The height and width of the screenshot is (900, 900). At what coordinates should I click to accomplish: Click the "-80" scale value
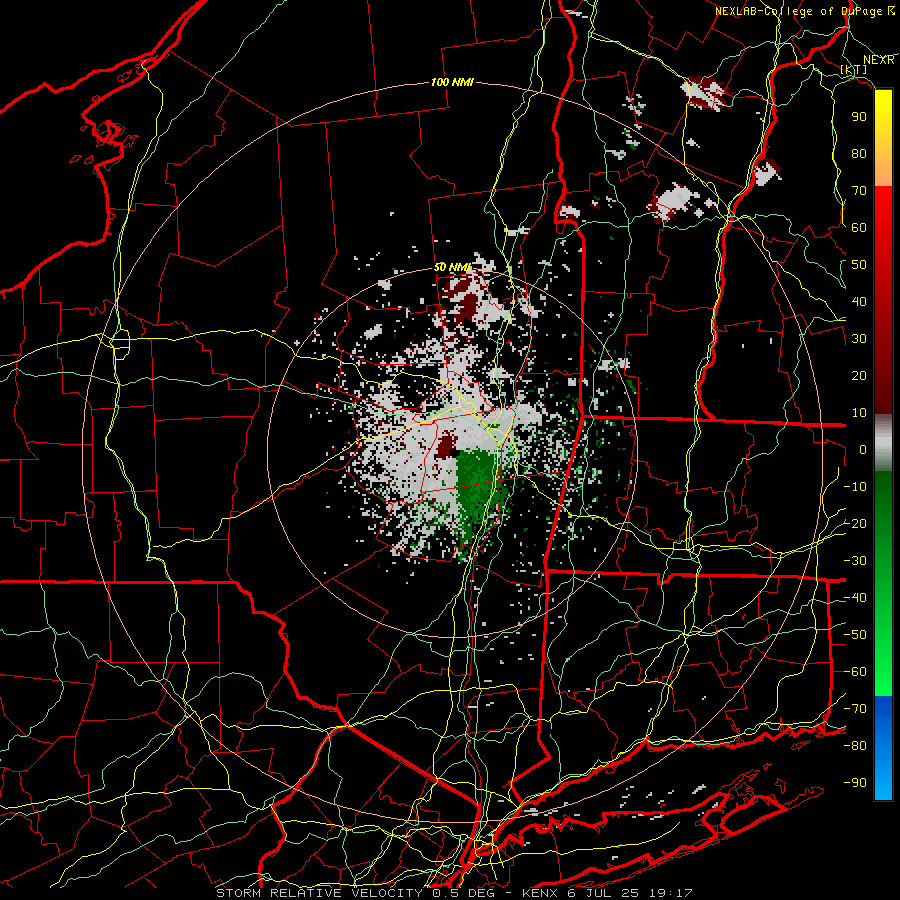pyautogui.click(x=855, y=746)
